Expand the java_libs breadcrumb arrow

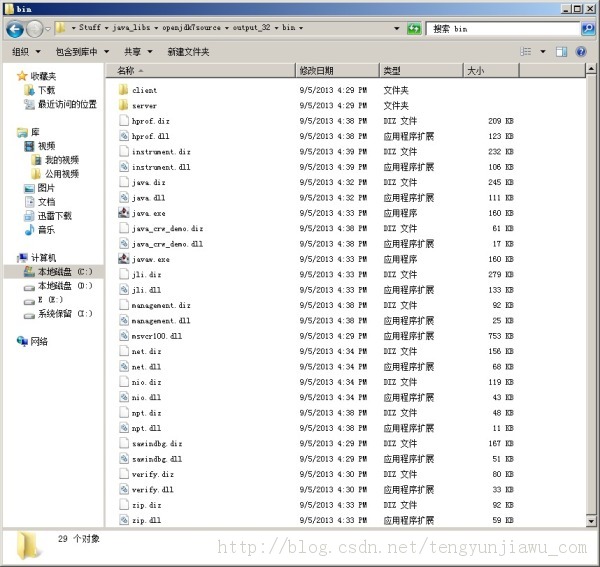(156, 28)
